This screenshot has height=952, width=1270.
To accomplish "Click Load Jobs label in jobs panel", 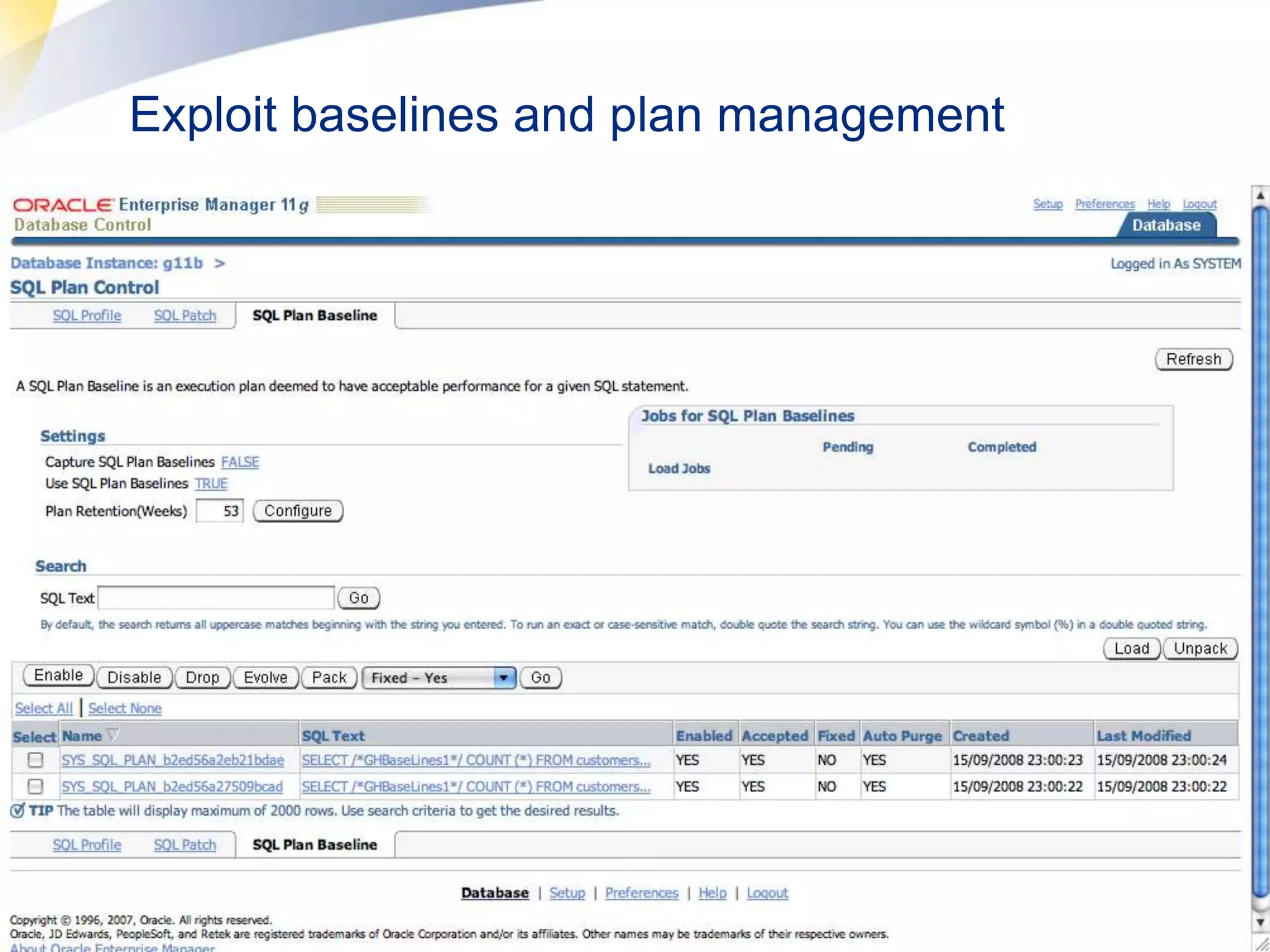I will point(679,469).
